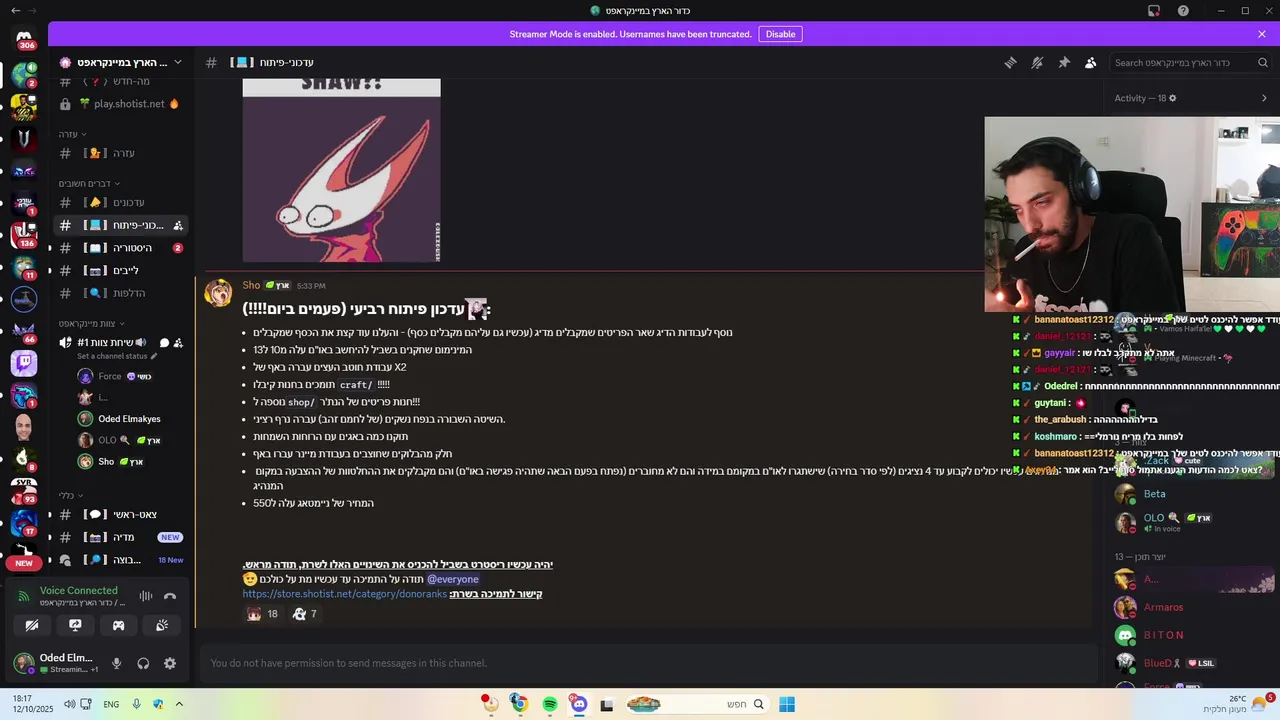The width and height of the screenshot is (1280, 720).
Task: Click invite icon on selected עדכוני-פיתוח channel
Action: point(178,225)
